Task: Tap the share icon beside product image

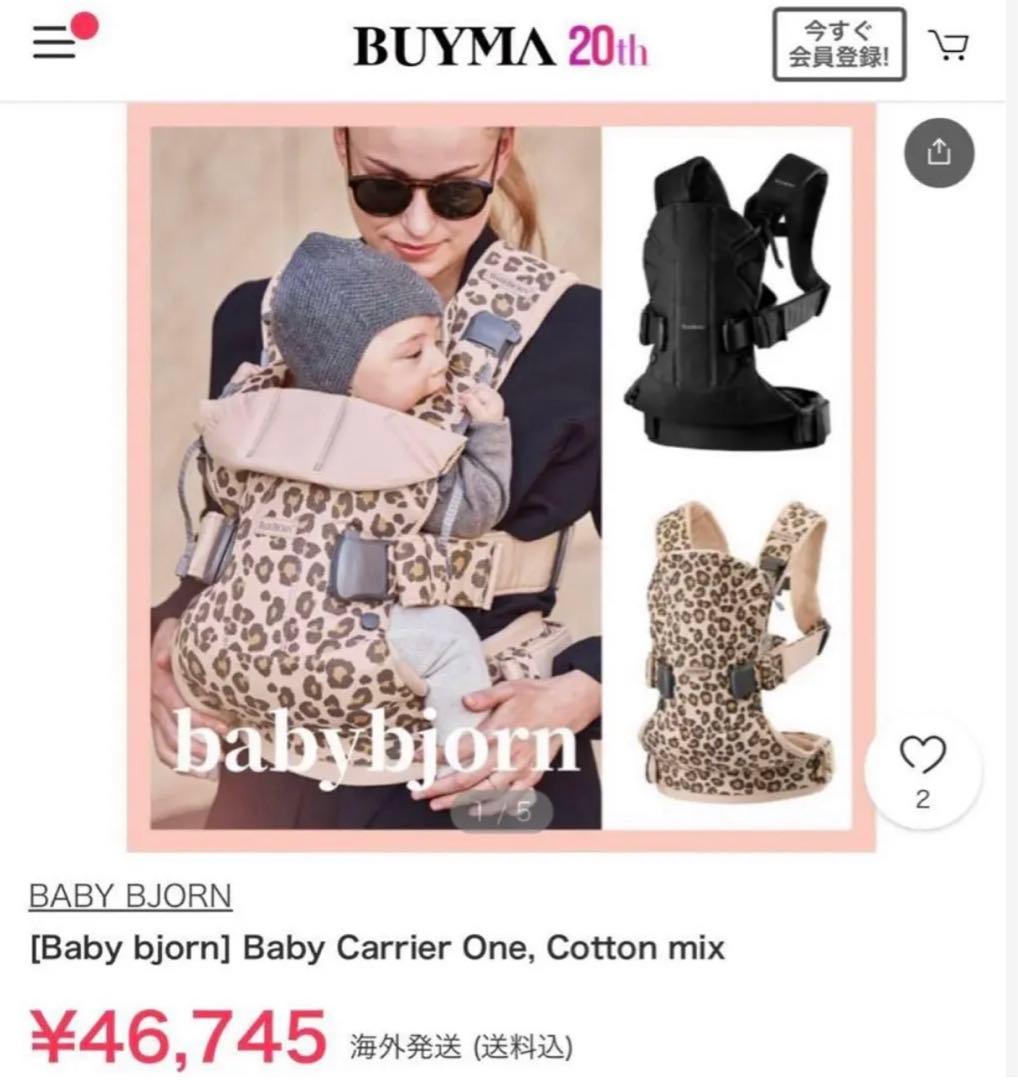Action: (x=939, y=152)
